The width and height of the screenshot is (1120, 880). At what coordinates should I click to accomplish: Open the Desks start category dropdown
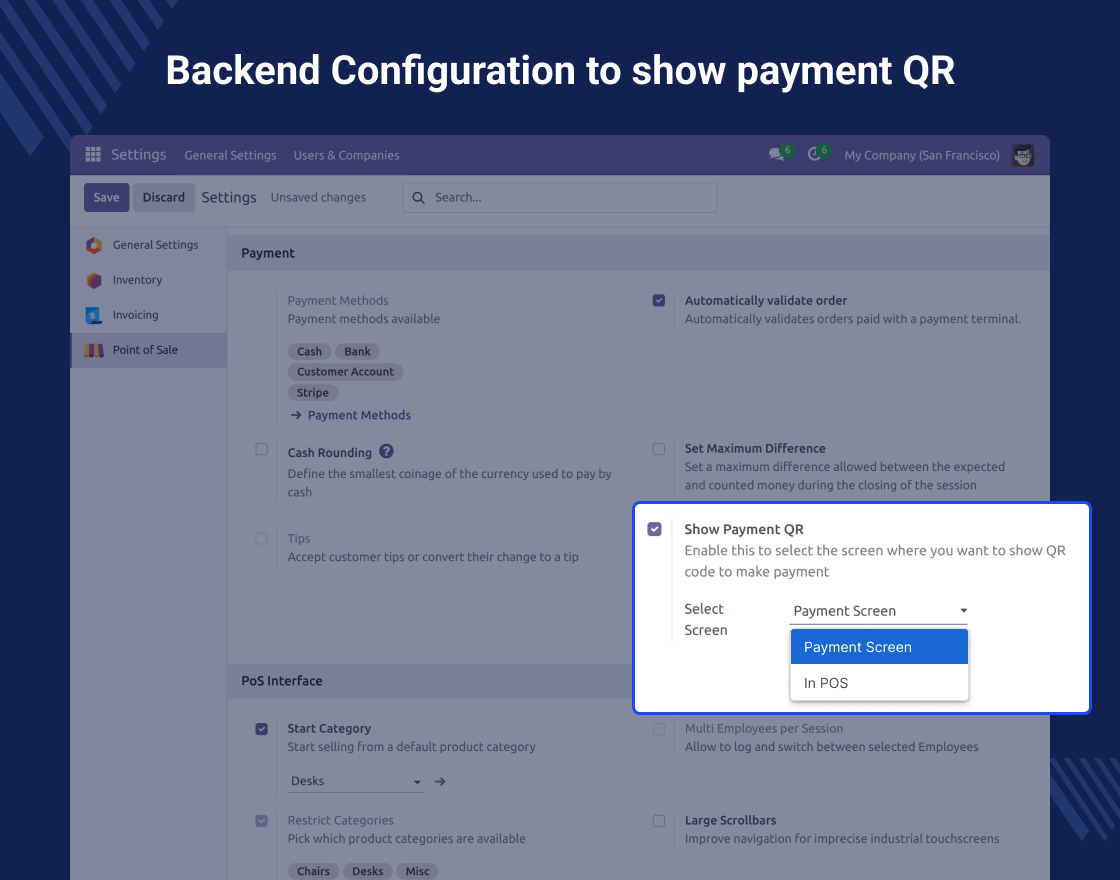356,781
